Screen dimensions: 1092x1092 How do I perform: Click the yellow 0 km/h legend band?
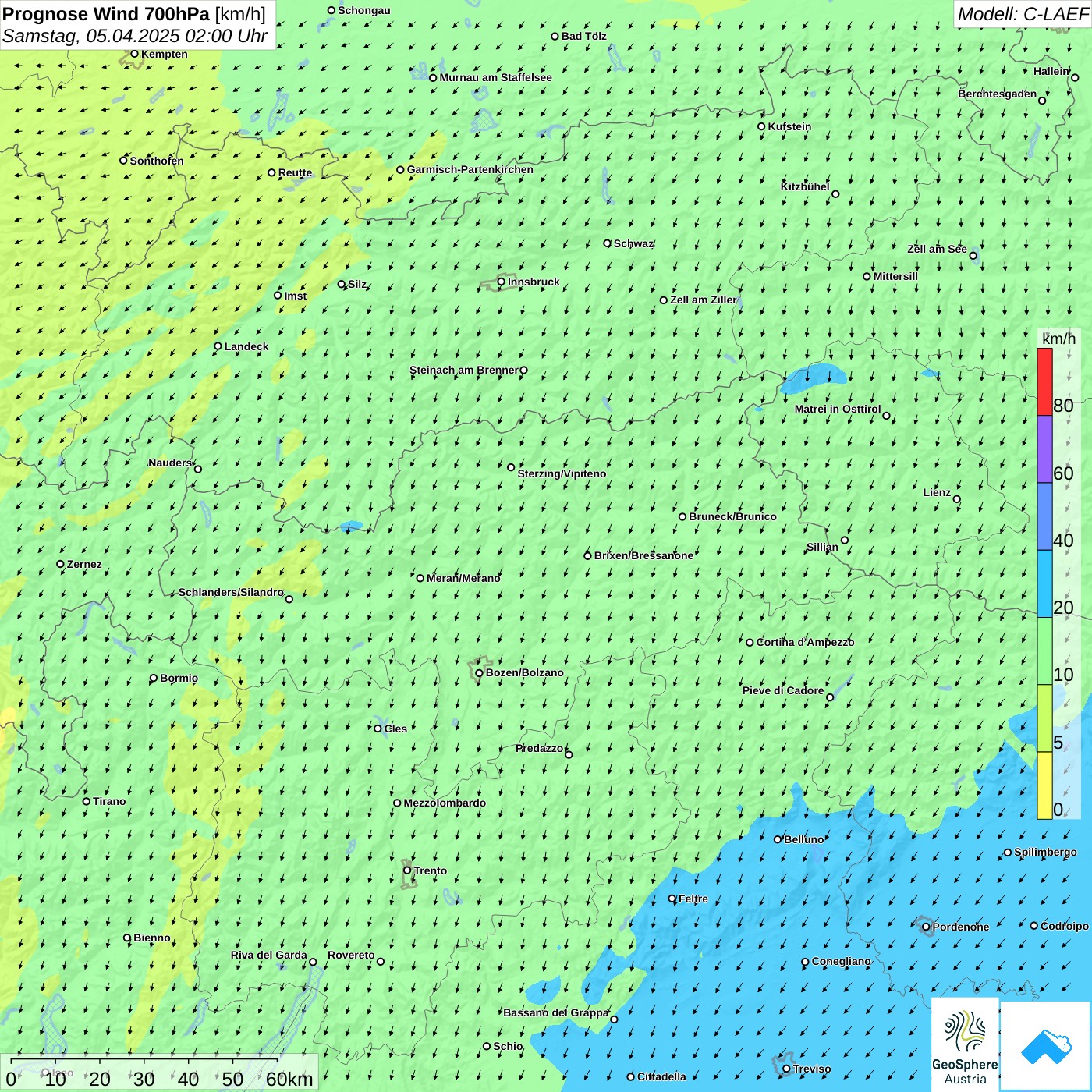(1044, 785)
